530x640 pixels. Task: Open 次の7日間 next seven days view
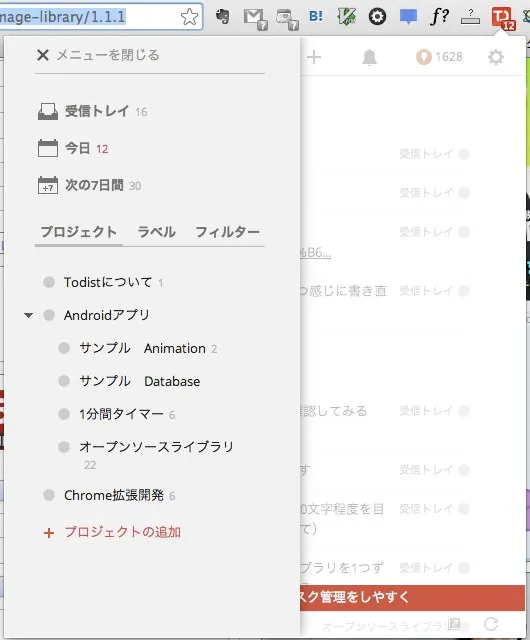94,185
